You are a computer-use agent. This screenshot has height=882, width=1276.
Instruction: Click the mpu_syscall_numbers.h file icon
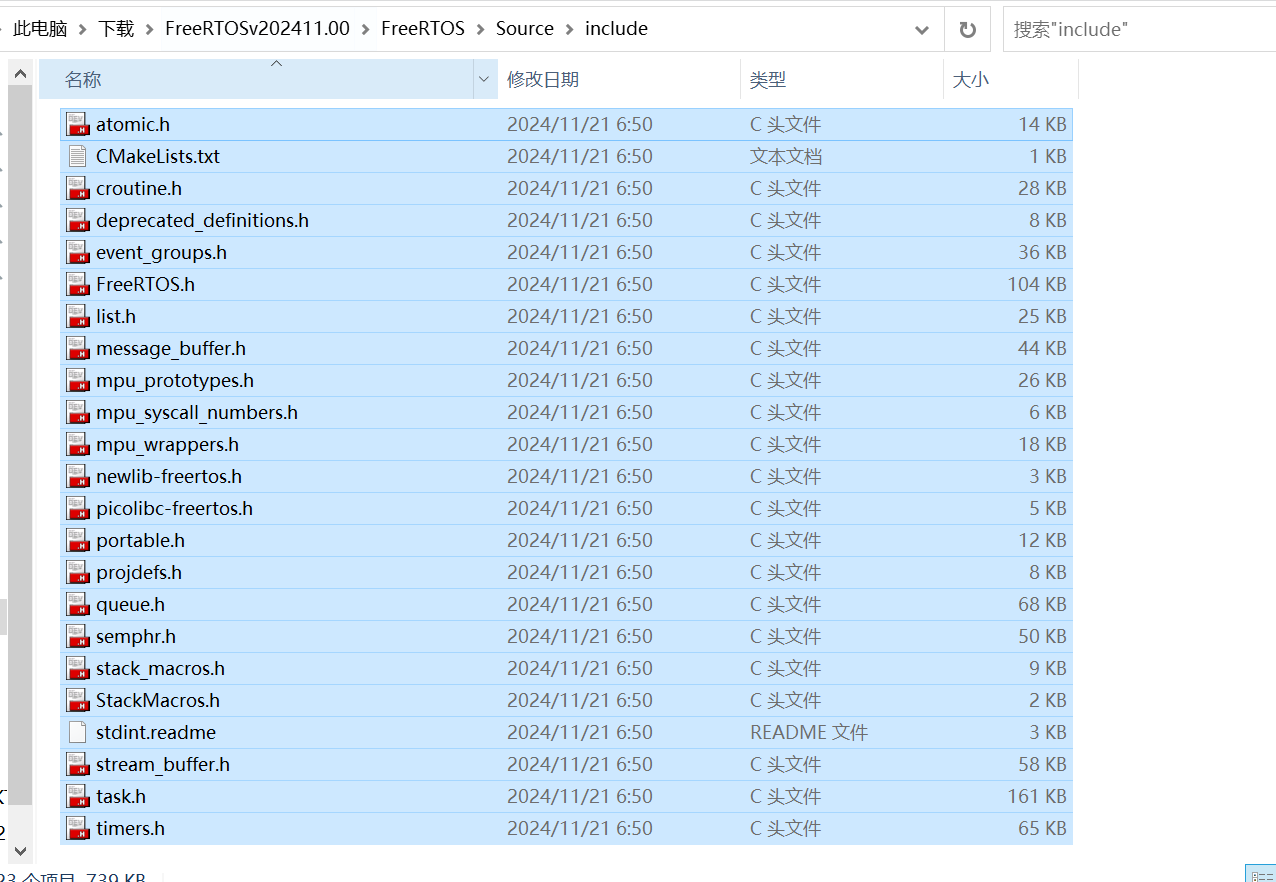coord(78,412)
